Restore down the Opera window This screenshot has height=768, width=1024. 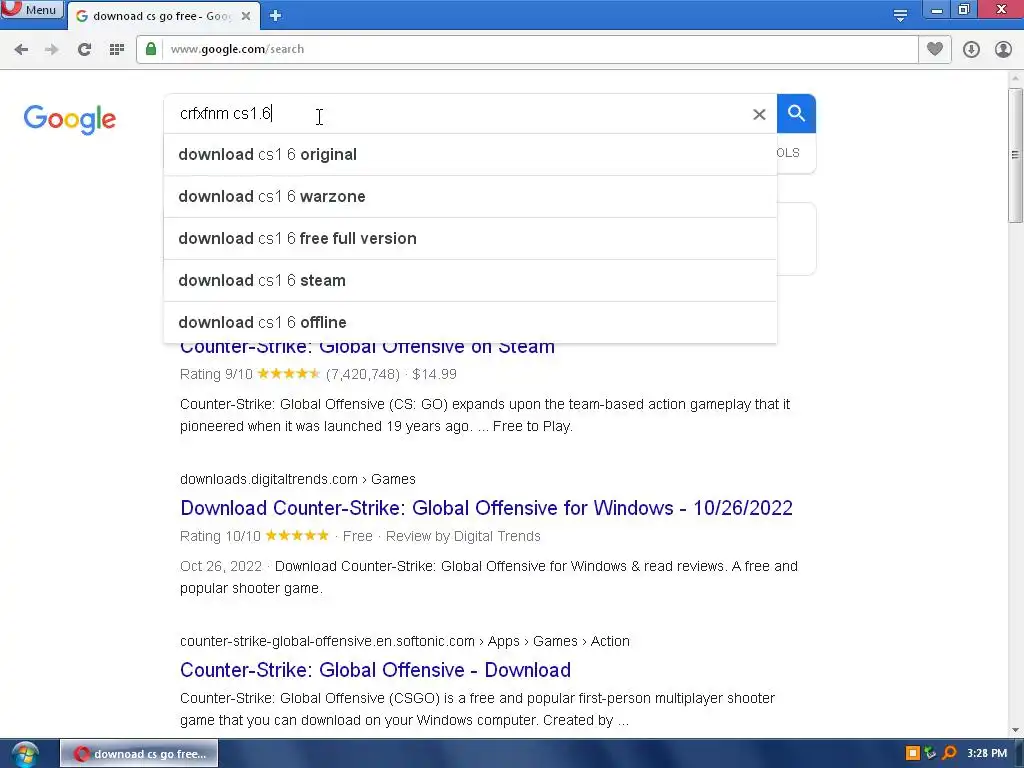[964, 10]
